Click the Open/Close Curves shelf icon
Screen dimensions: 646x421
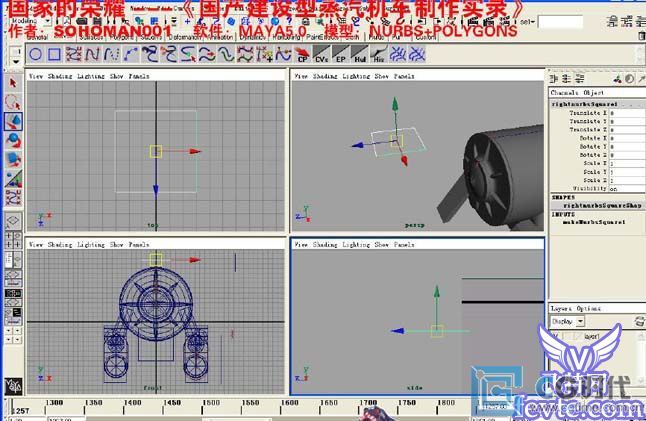207,54
